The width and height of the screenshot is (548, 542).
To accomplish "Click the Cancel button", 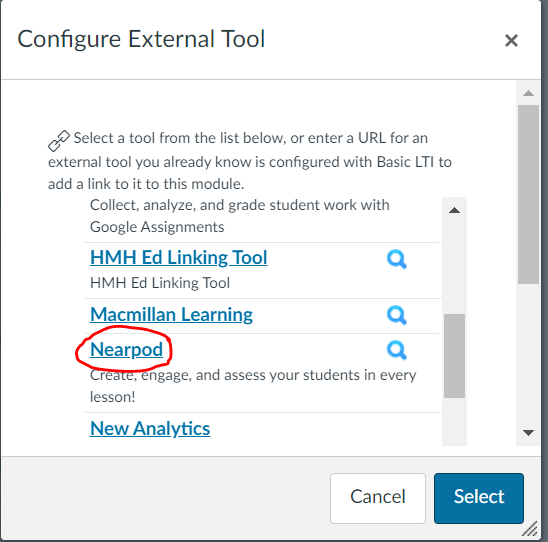I will coord(378,498).
